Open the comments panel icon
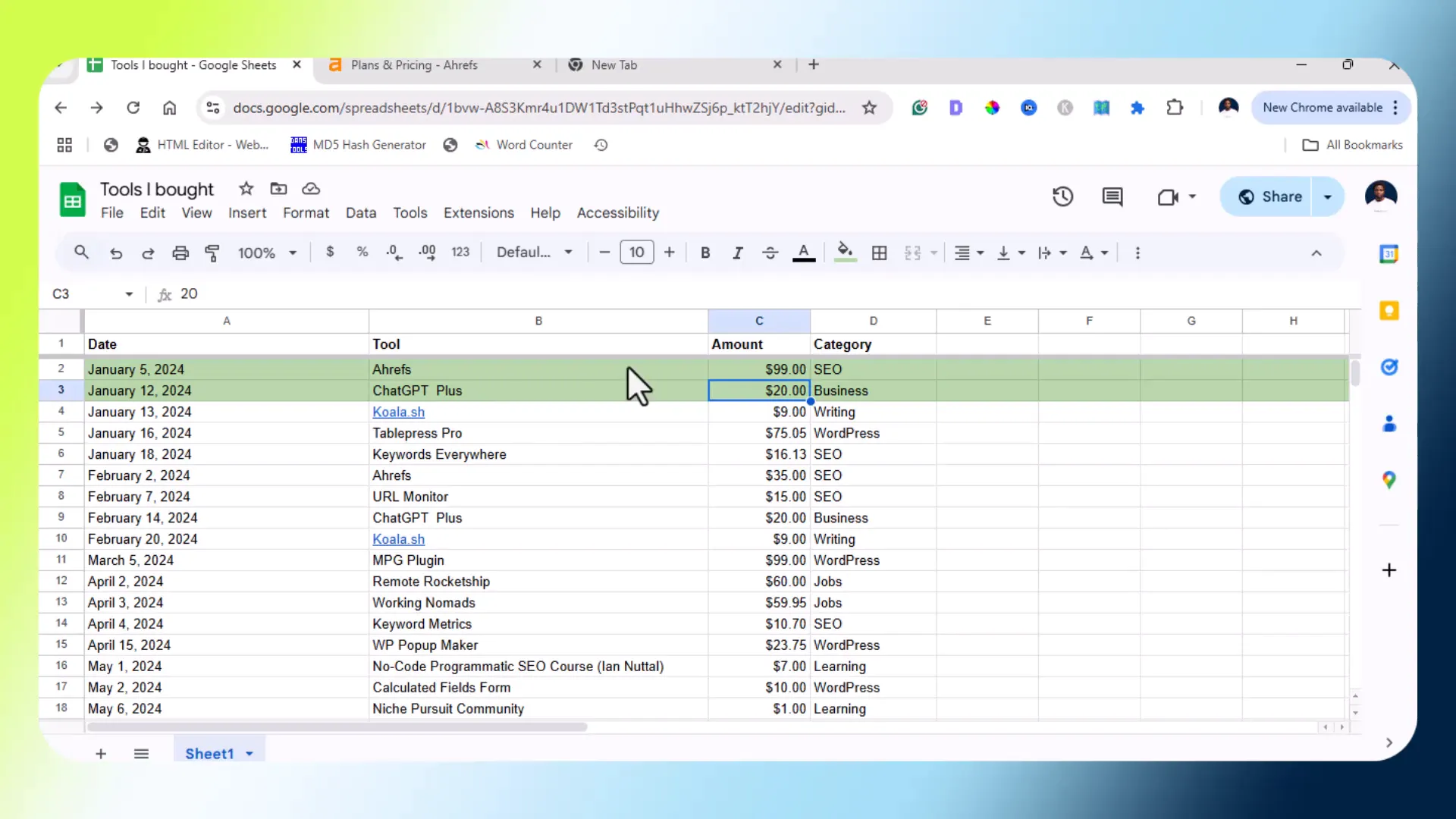The width and height of the screenshot is (1456, 819). [x=1112, y=197]
